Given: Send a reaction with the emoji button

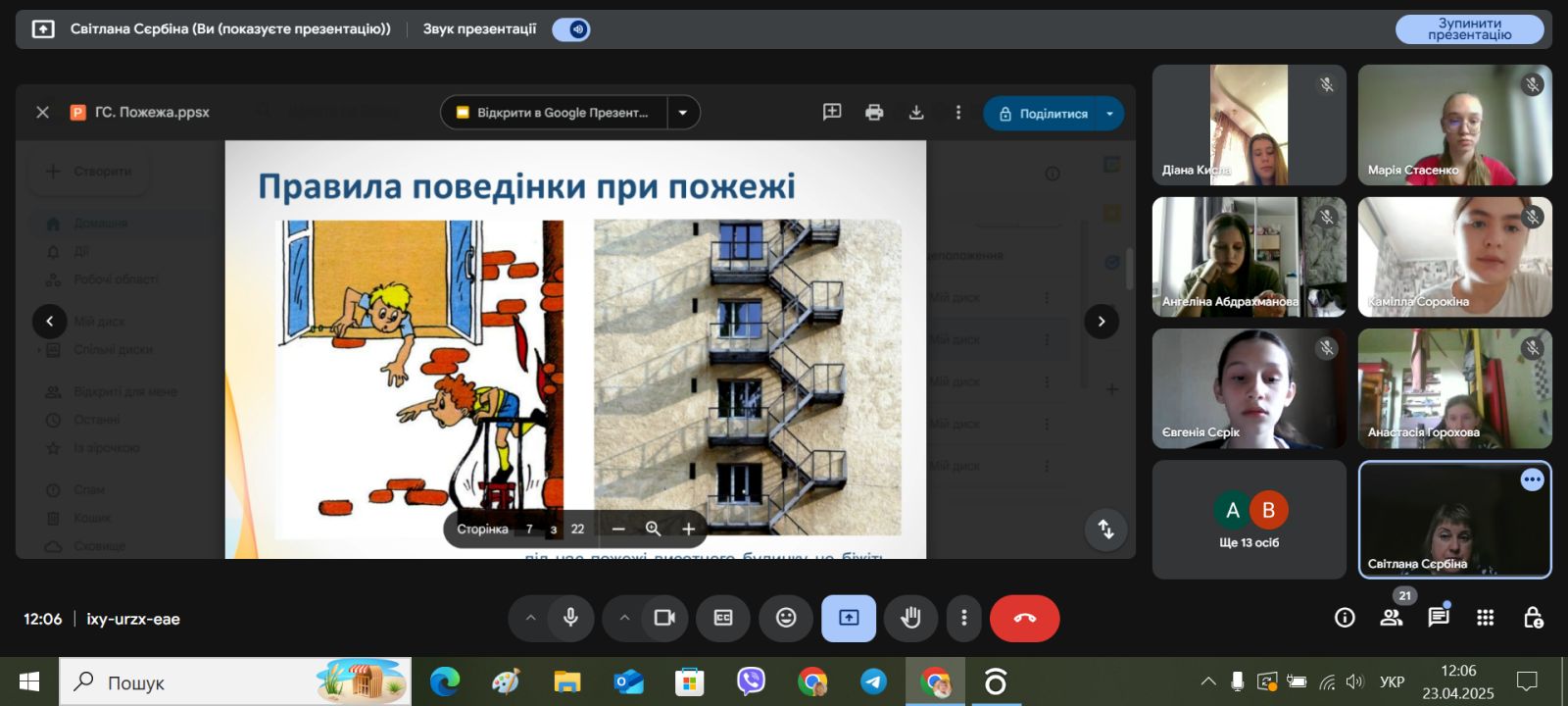Looking at the screenshot, I should (x=786, y=618).
